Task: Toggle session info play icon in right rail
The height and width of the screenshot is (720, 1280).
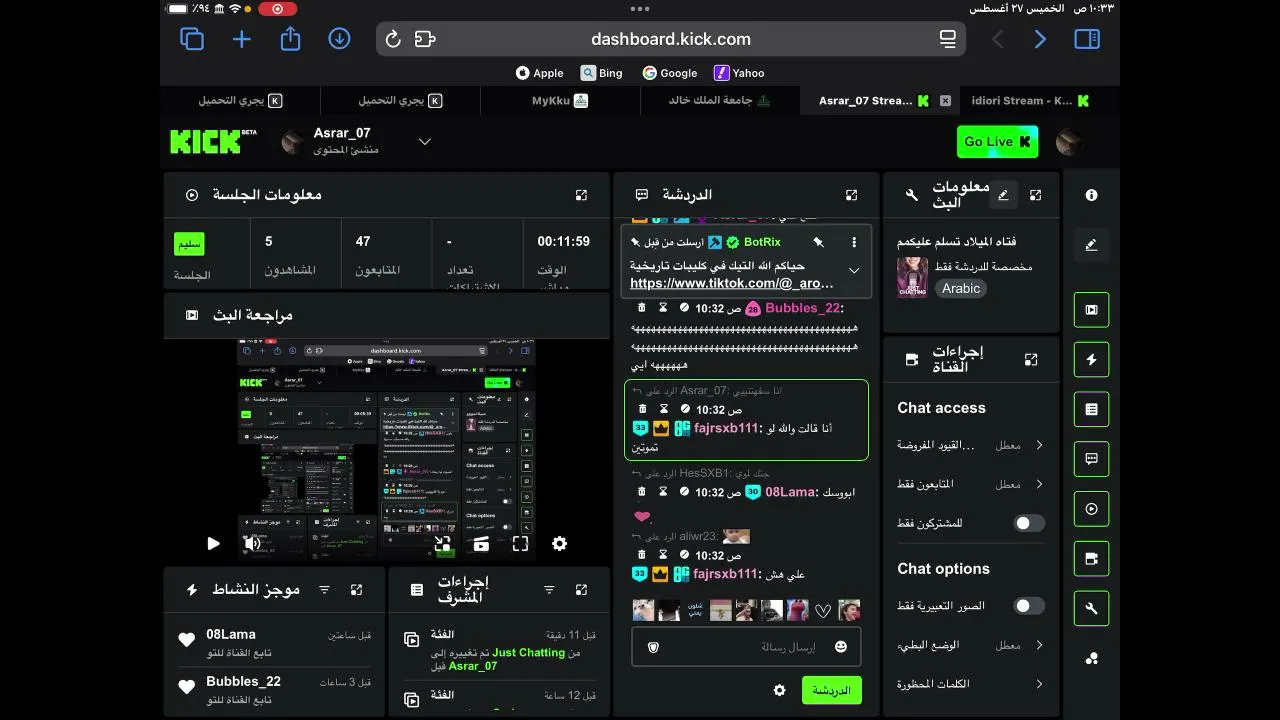Action: 1091,509
